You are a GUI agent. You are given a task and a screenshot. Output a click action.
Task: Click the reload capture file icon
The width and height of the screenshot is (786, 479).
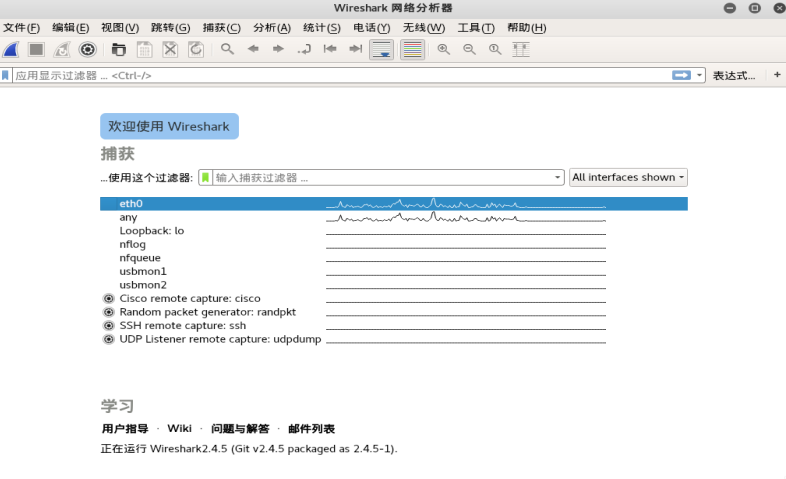[195, 50]
